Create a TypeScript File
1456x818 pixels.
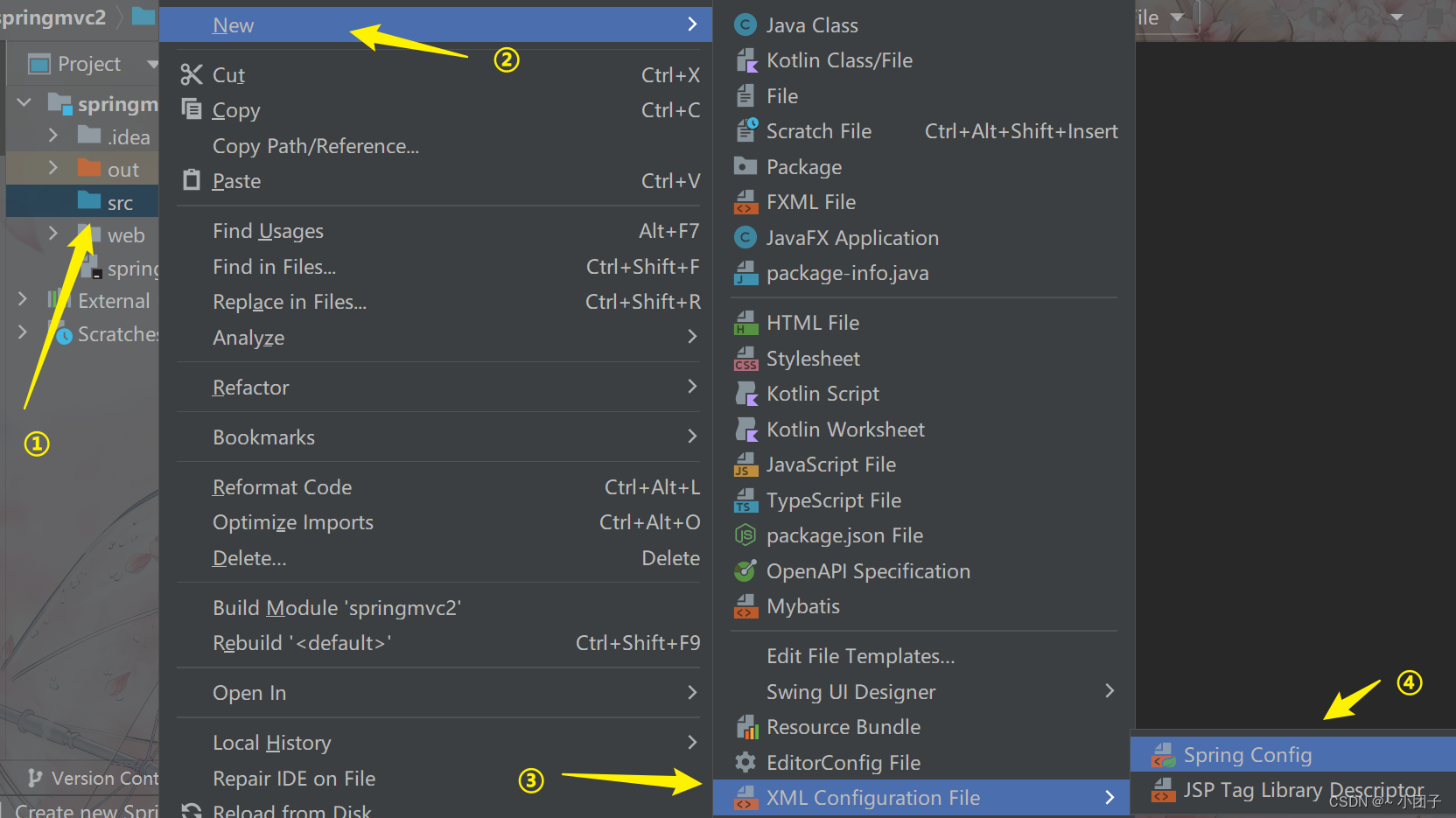click(833, 500)
